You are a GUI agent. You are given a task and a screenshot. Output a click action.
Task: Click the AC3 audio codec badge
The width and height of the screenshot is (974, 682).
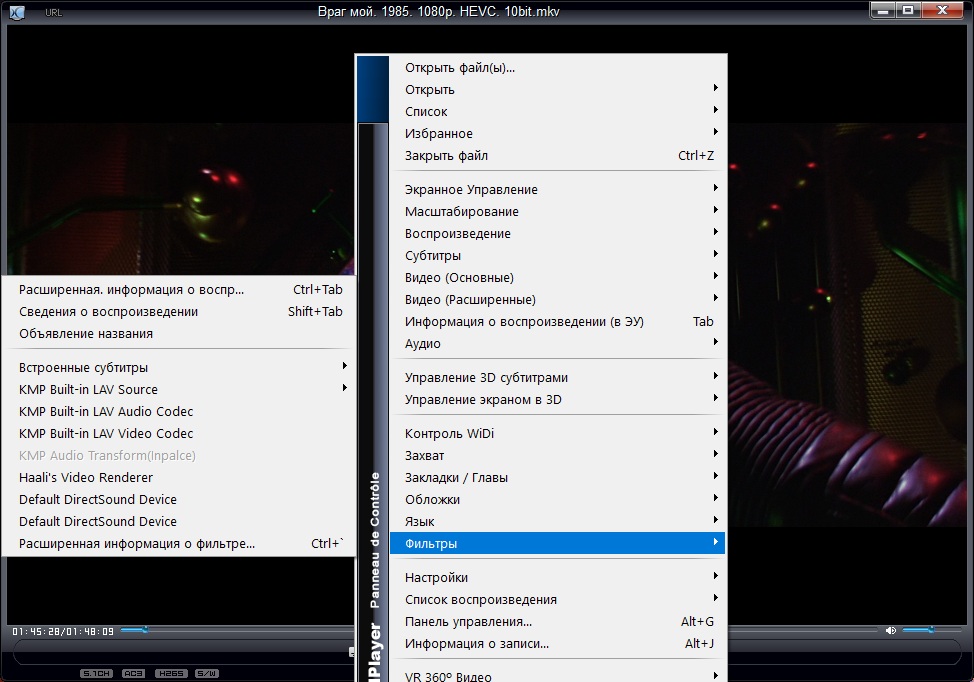coord(133,673)
